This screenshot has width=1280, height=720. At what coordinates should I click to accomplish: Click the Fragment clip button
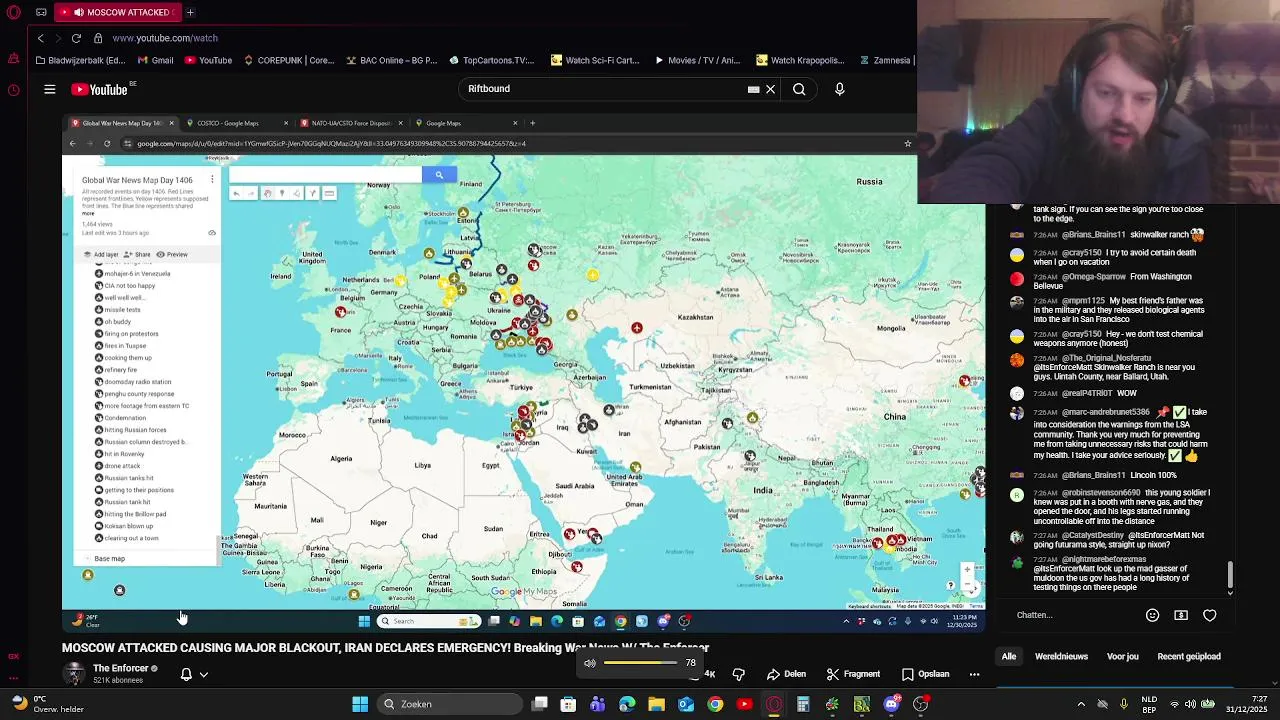(853, 674)
